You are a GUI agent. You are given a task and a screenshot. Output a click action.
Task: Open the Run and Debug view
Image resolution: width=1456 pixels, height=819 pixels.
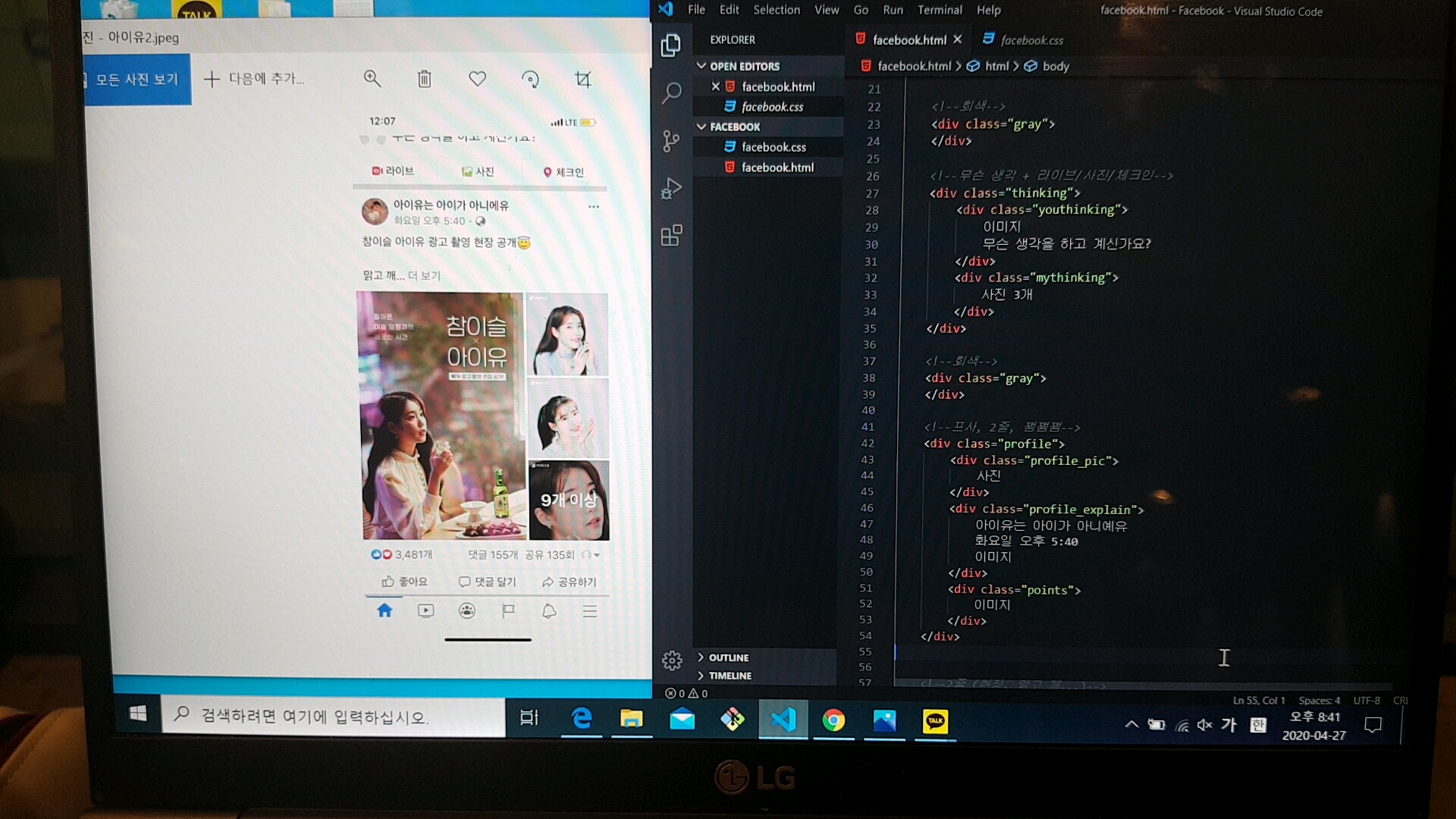click(x=671, y=188)
